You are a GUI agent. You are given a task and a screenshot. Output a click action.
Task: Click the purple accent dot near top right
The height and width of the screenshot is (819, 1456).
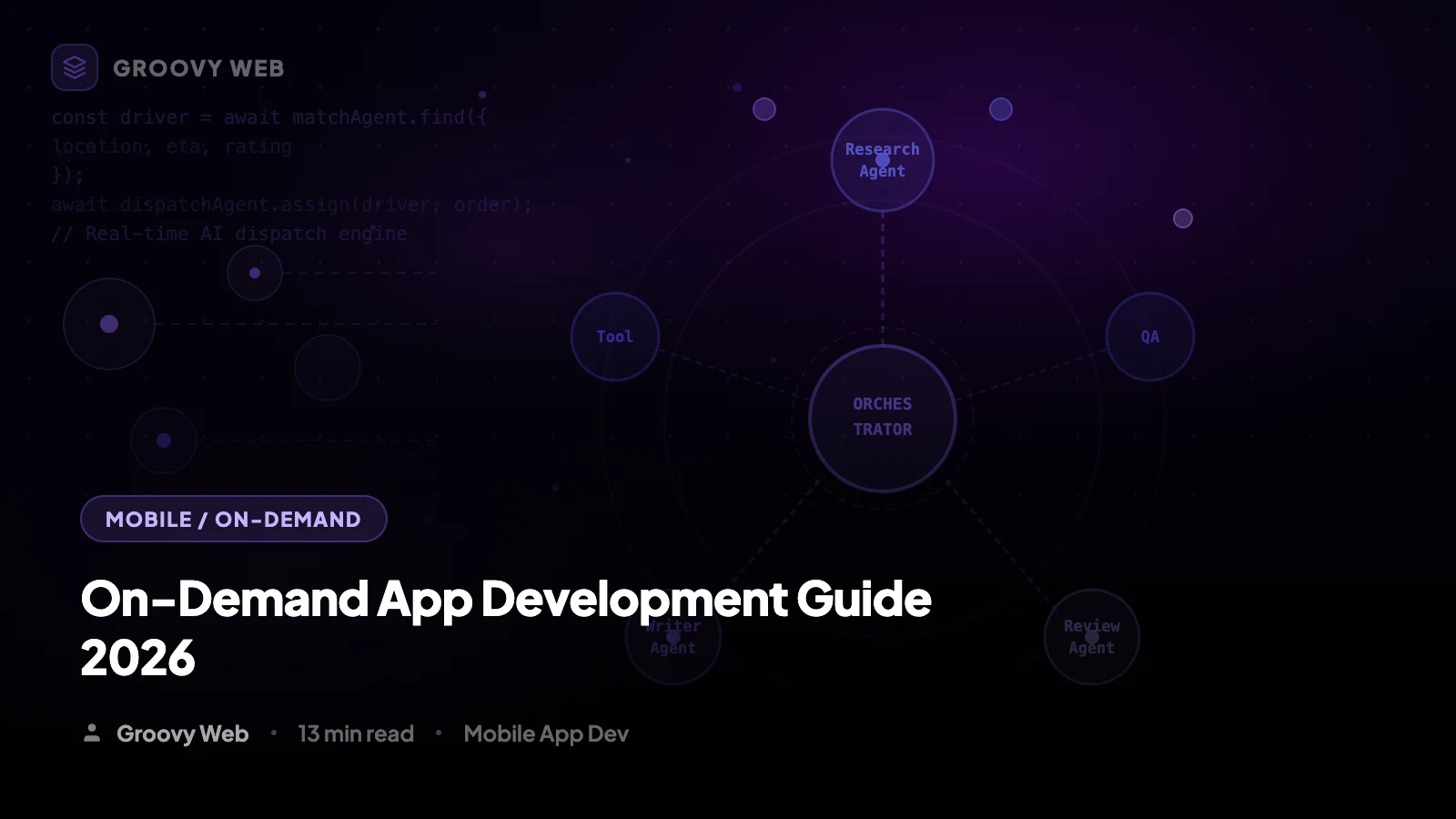click(999, 108)
